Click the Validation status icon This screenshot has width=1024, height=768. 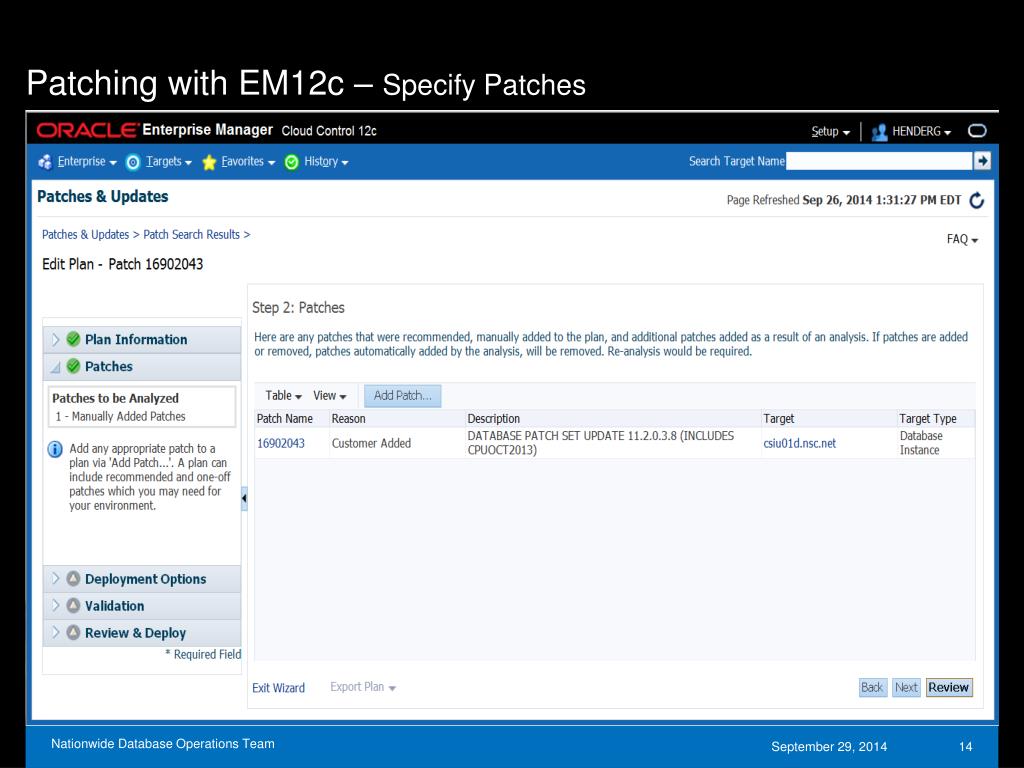74,605
